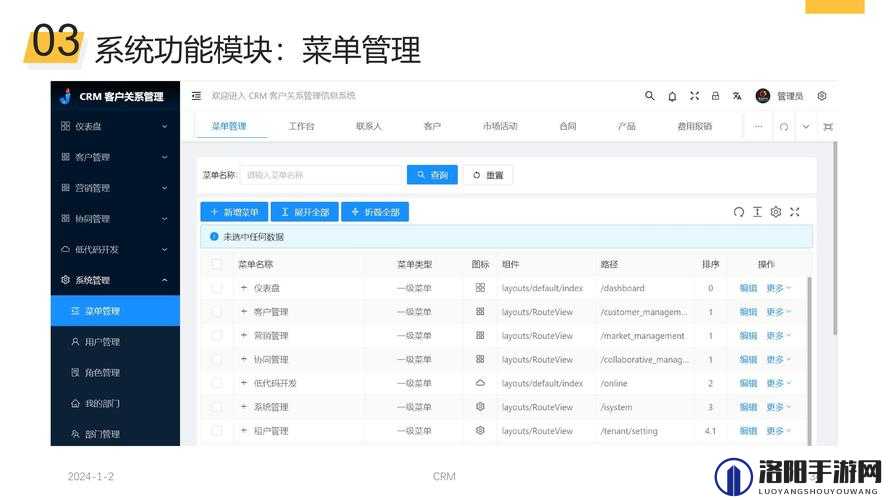This screenshot has width=889, height=500.
Task: Click cloud icon in 低代码开发 row
Action: coord(480,383)
